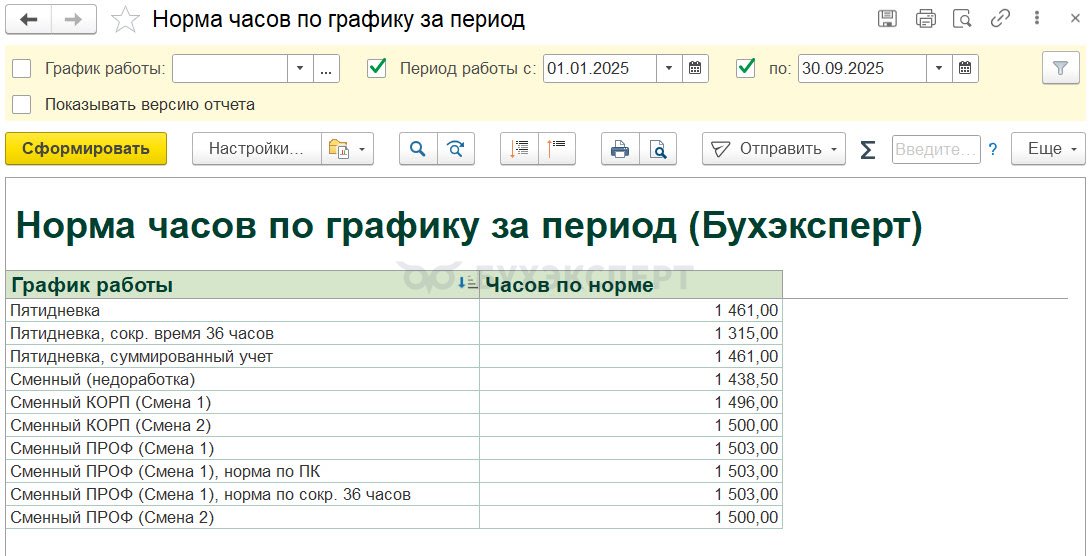Copy link with the chain icon
The width and height of the screenshot is (1091, 556).
pyautogui.click(x=1000, y=19)
